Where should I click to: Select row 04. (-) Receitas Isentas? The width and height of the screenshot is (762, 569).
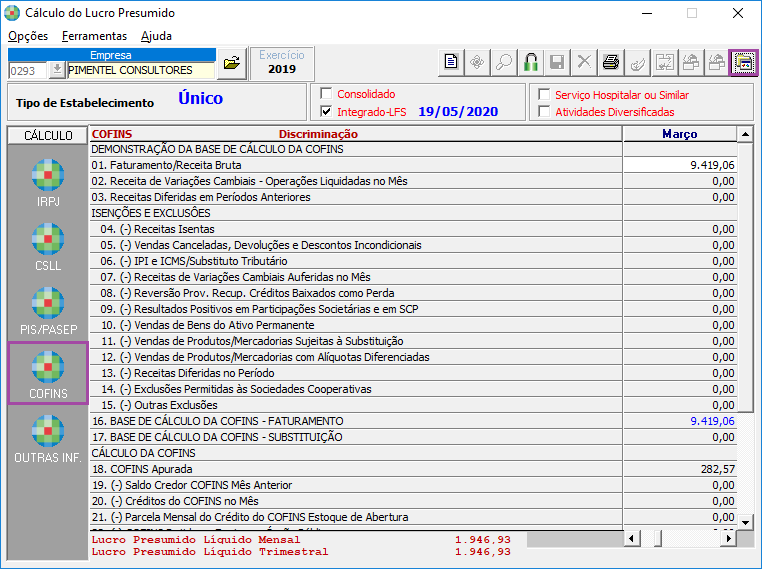(x=356, y=229)
